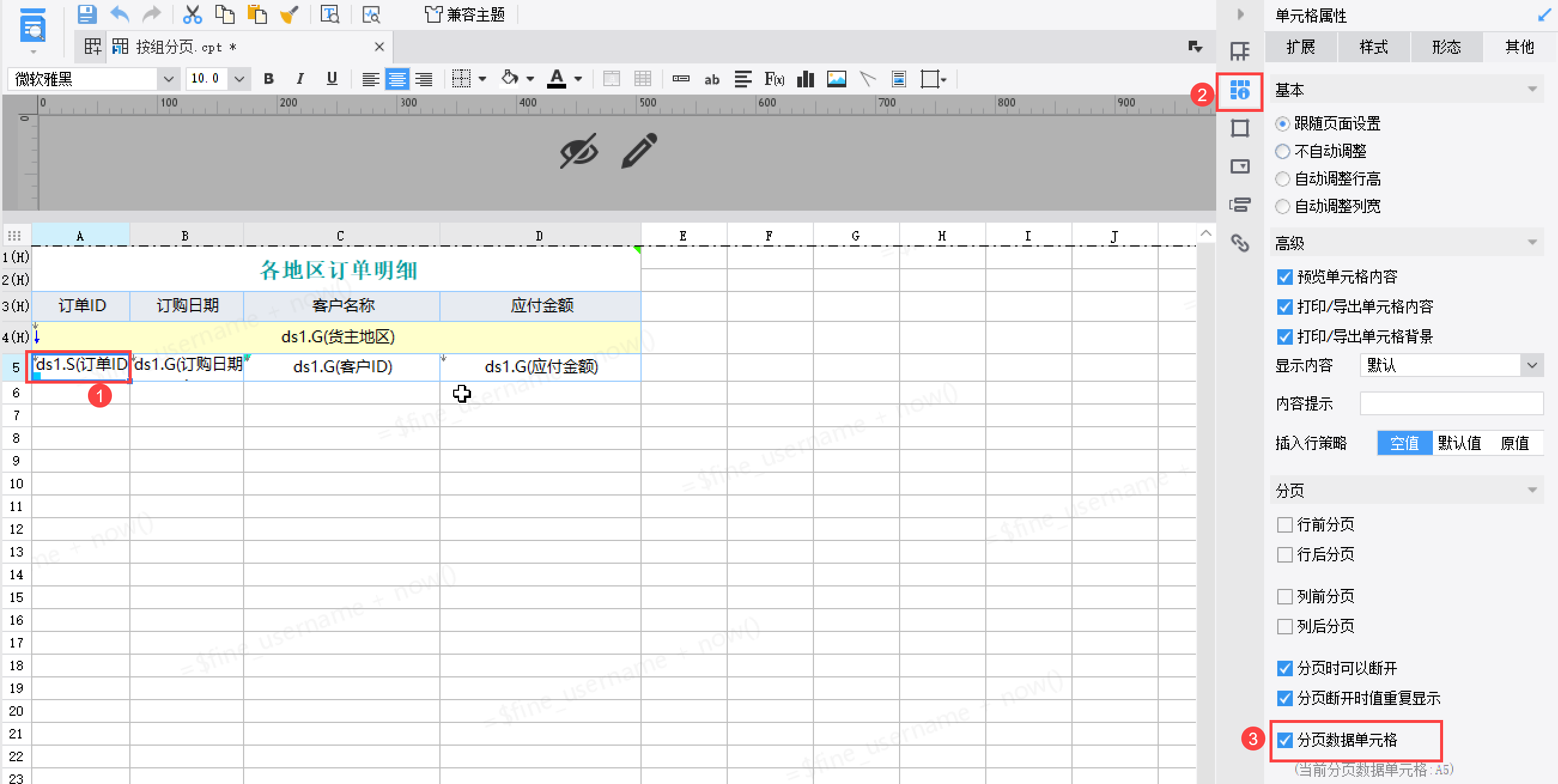Viewport: 1558px width, 784px height.
Task: Click the font color A swatch
Action: coord(557,79)
